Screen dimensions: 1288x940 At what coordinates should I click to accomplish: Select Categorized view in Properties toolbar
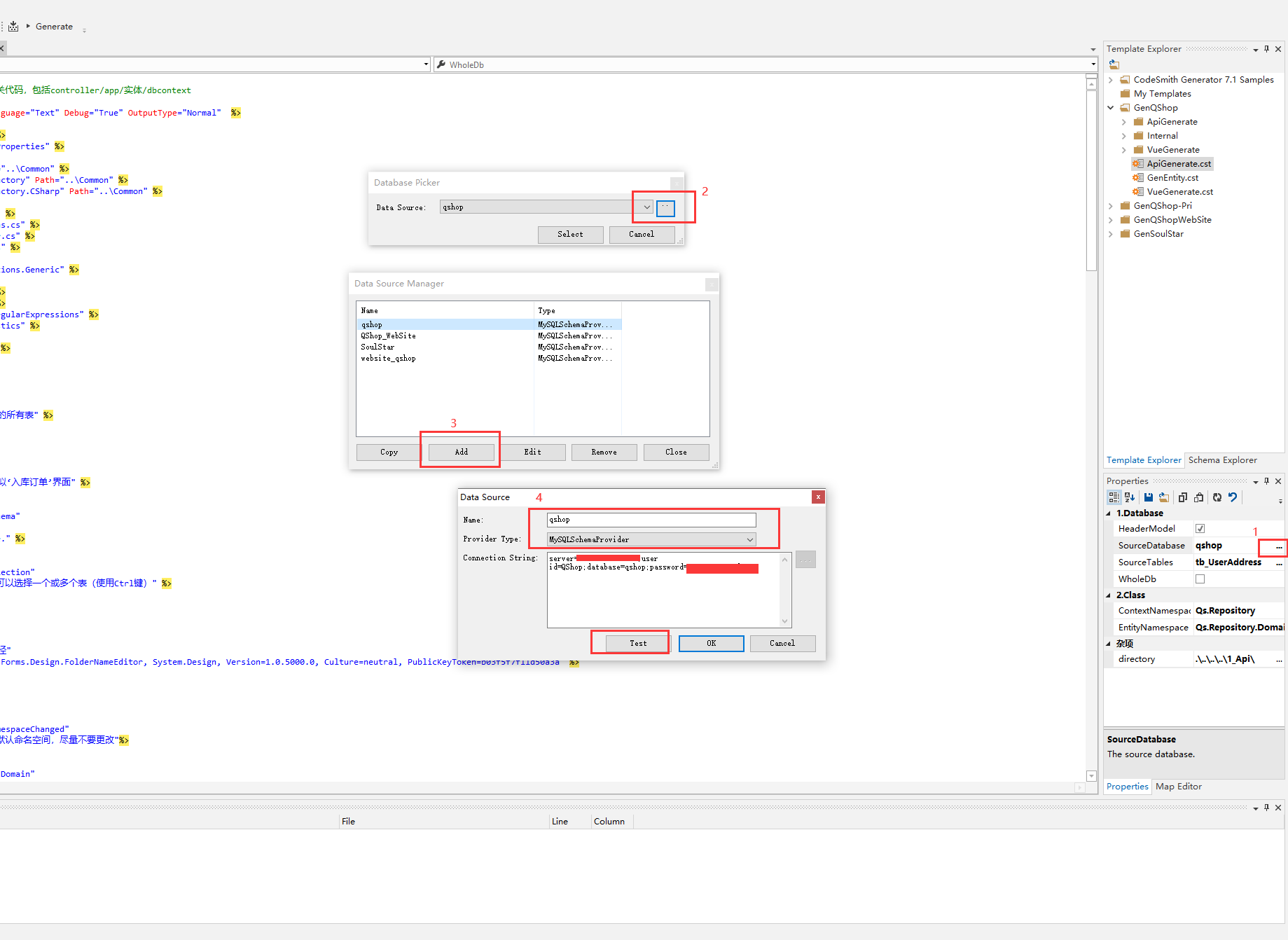click(x=1114, y=497)
